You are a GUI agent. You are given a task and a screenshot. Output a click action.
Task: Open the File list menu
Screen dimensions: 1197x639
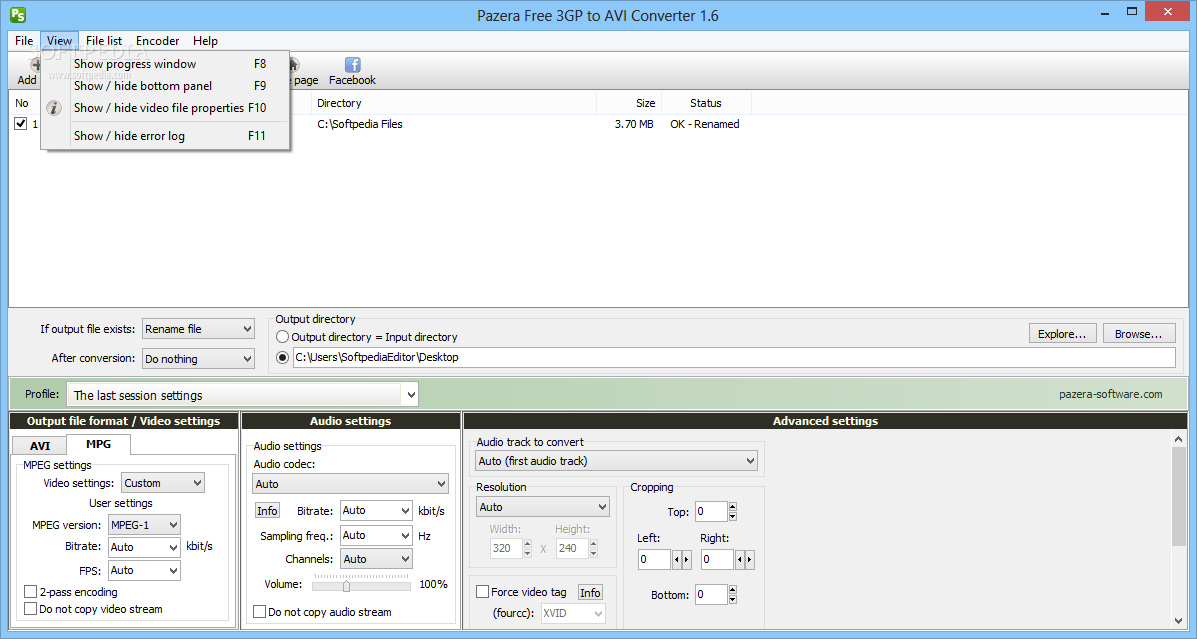tap(104, 40)
